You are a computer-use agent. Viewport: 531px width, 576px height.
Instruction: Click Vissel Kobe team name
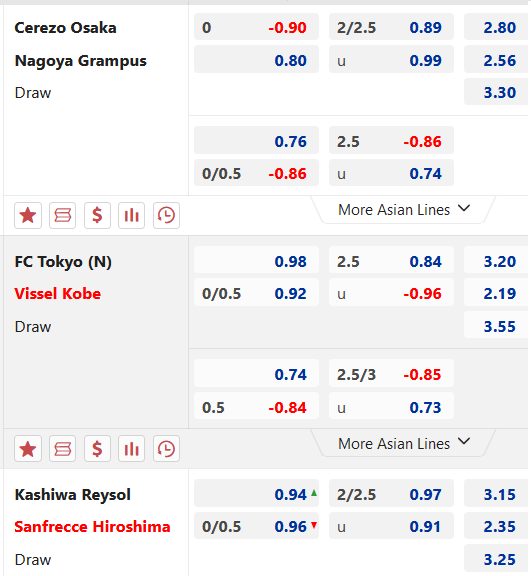(58, 294)
